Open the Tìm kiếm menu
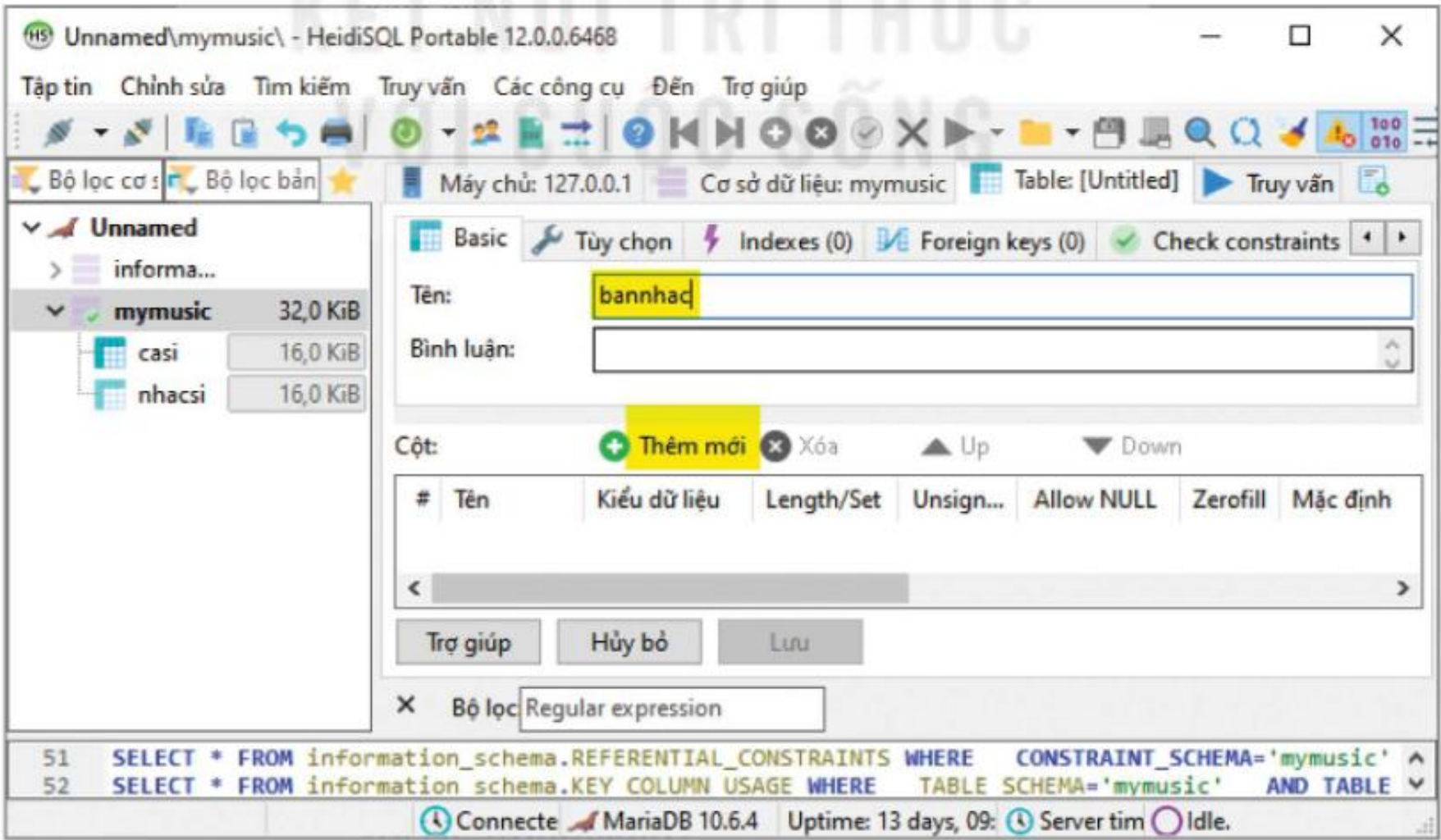The width and height of the screenshot is (1441, 840). [301, 86]
